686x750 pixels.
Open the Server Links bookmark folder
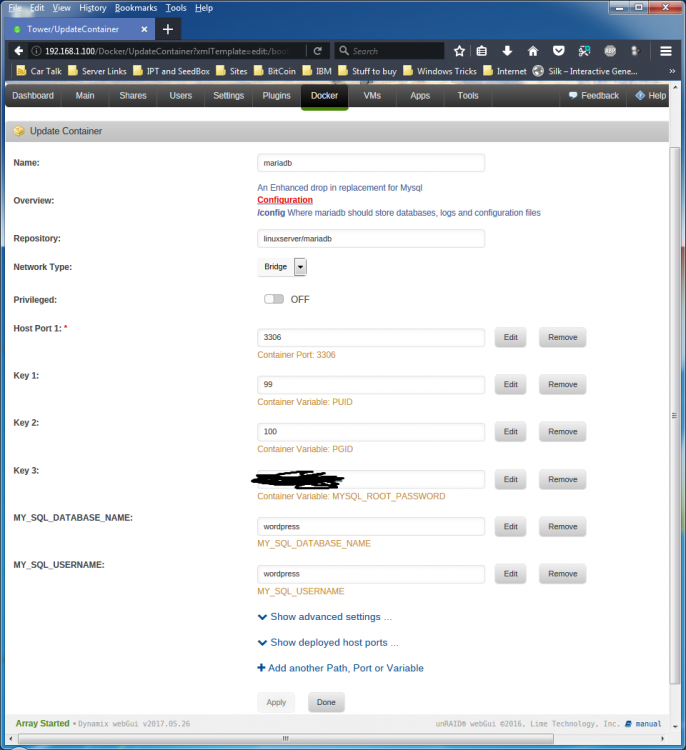pyautogui.click(x=97, y=71)
